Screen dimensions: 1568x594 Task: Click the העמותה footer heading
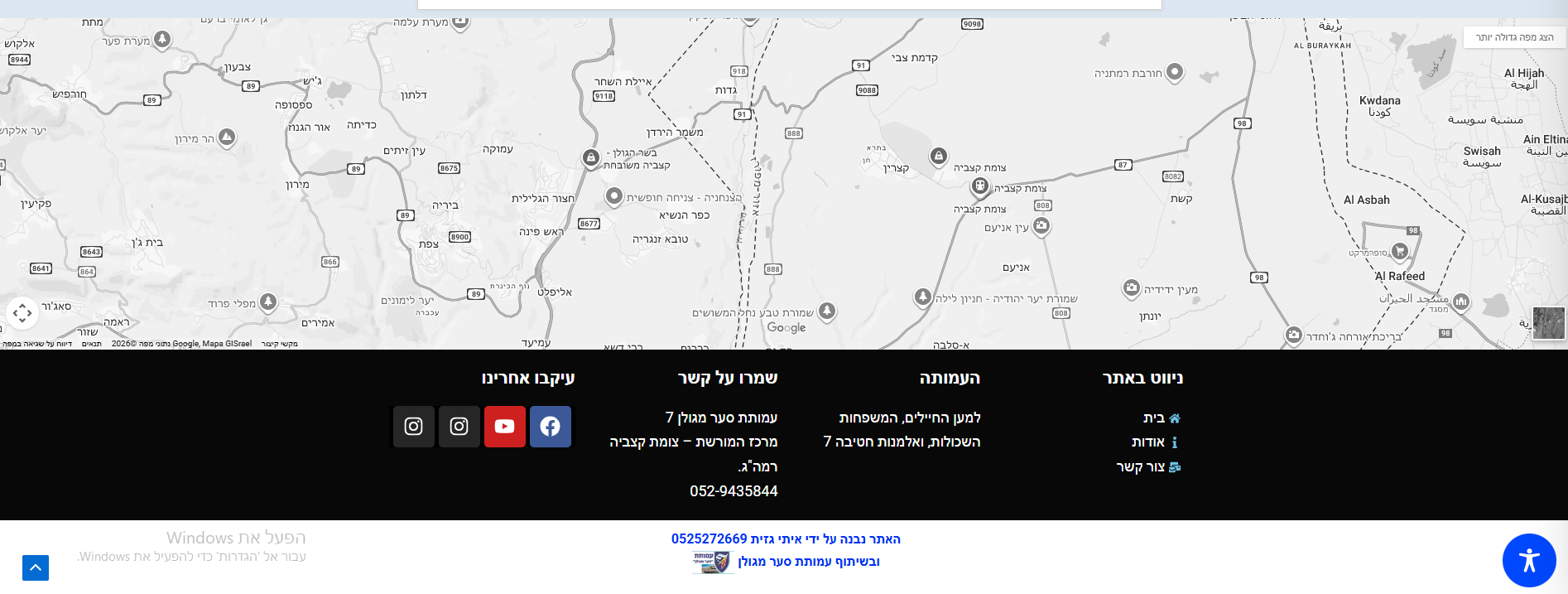tap(950, 379)
